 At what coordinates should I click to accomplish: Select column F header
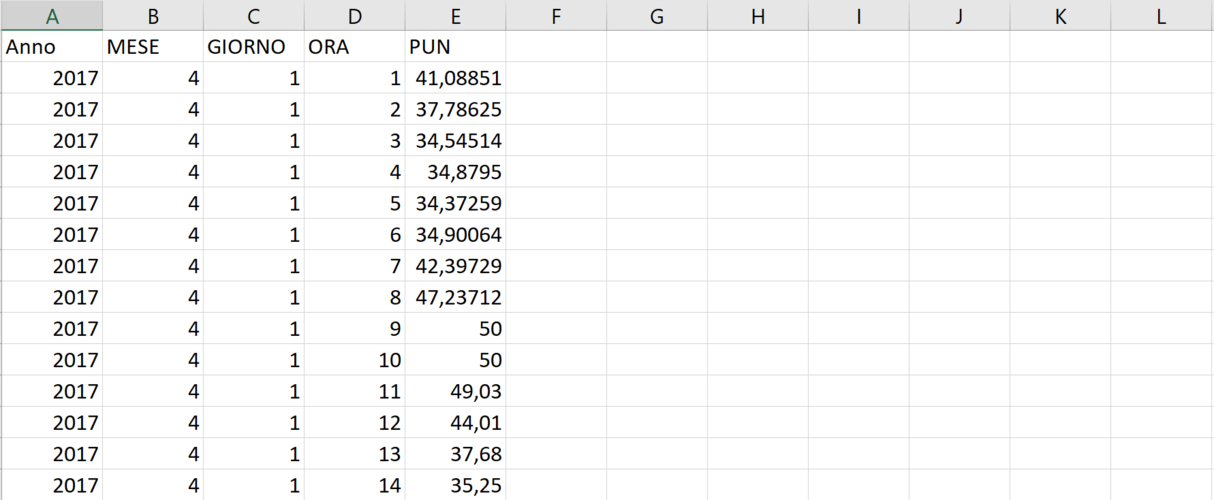(557, 15)
